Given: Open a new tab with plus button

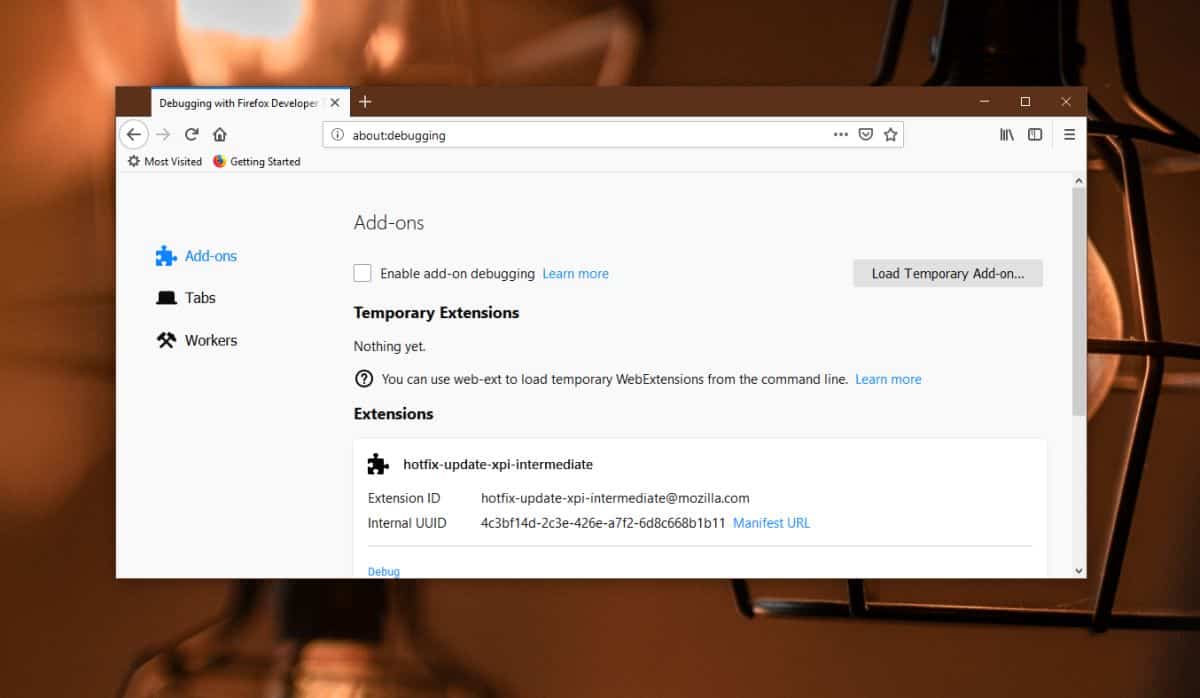Looking at the screenshot, I should pyautogui.click(x=365, y=102).
